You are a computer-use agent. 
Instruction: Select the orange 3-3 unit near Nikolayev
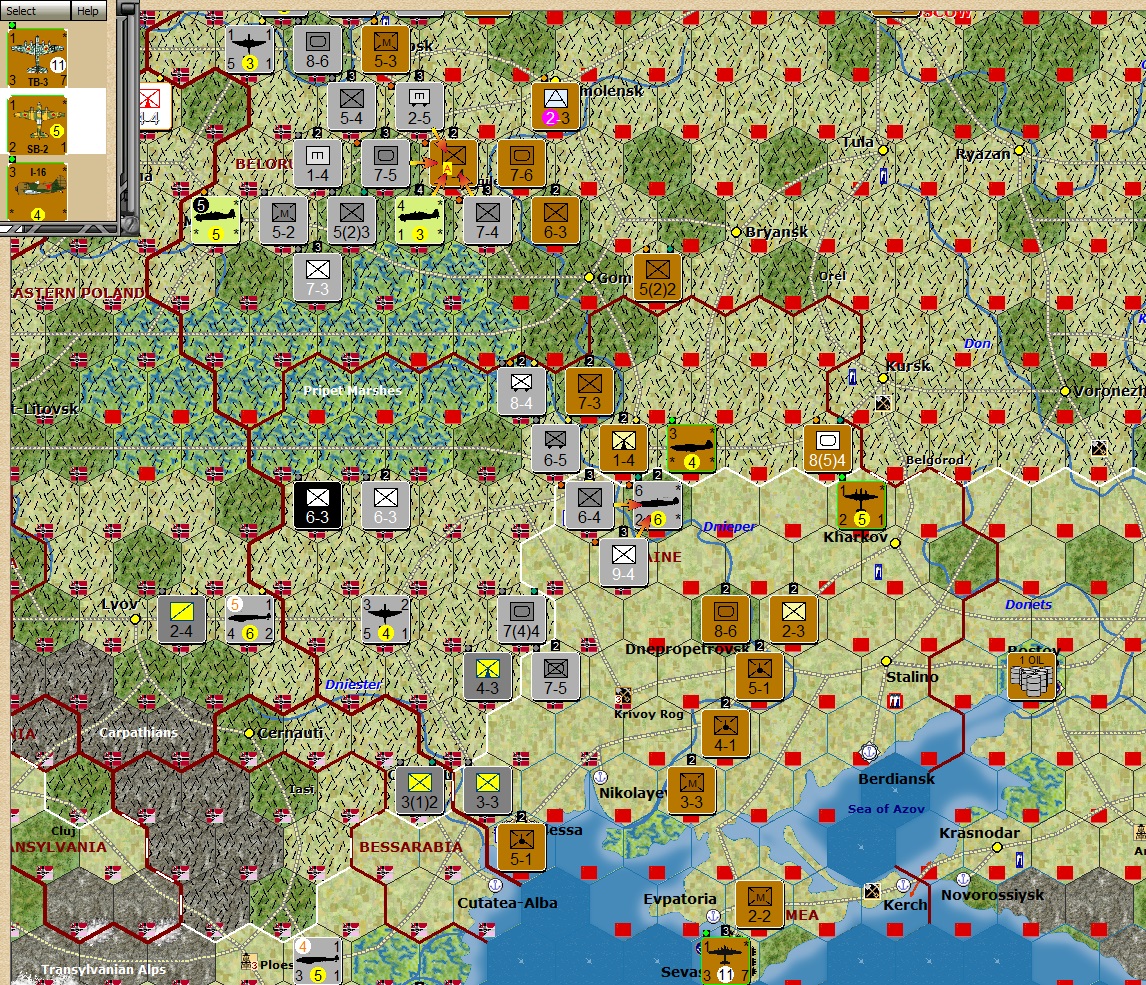[691, 789]
